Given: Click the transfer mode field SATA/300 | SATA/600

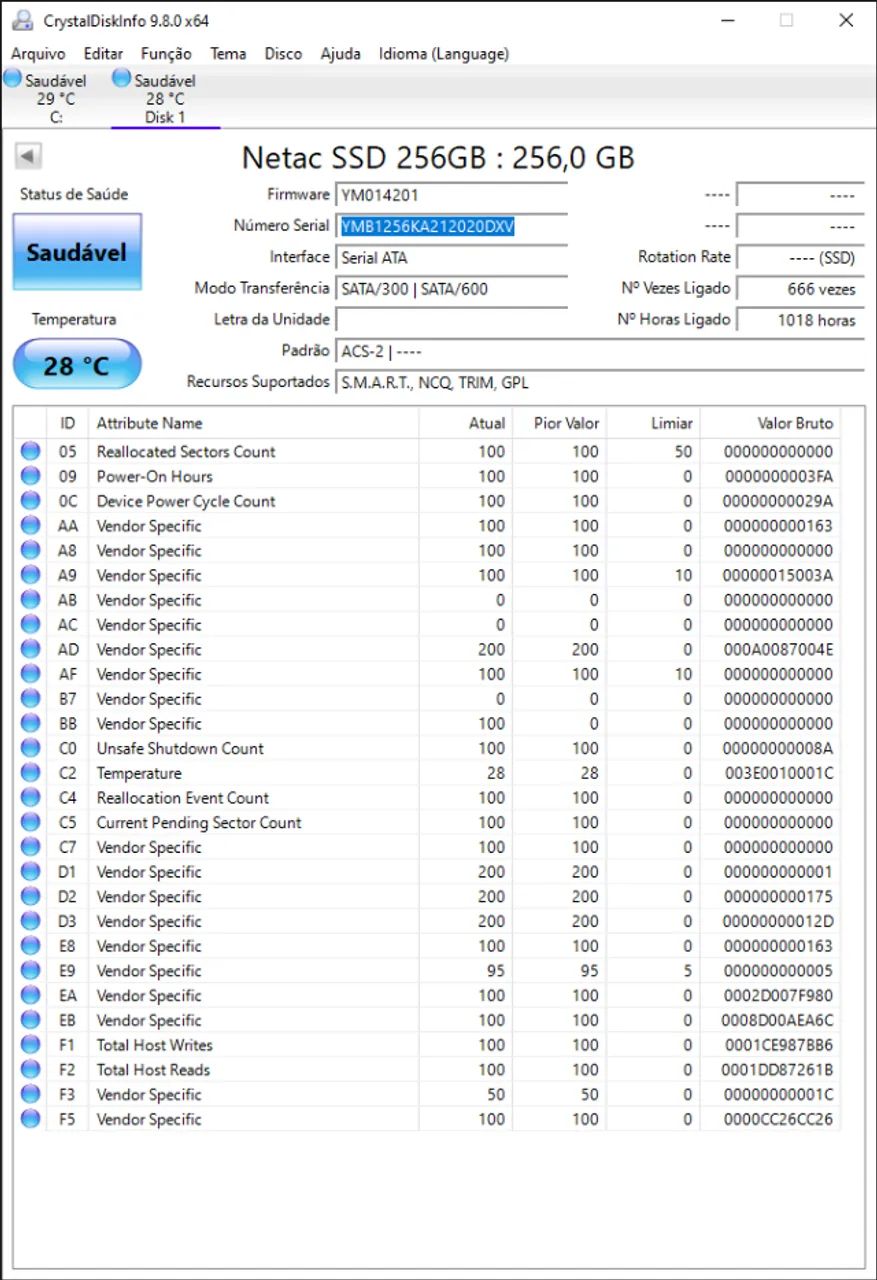Looking at the screenshot, I should tap(452, 289).
